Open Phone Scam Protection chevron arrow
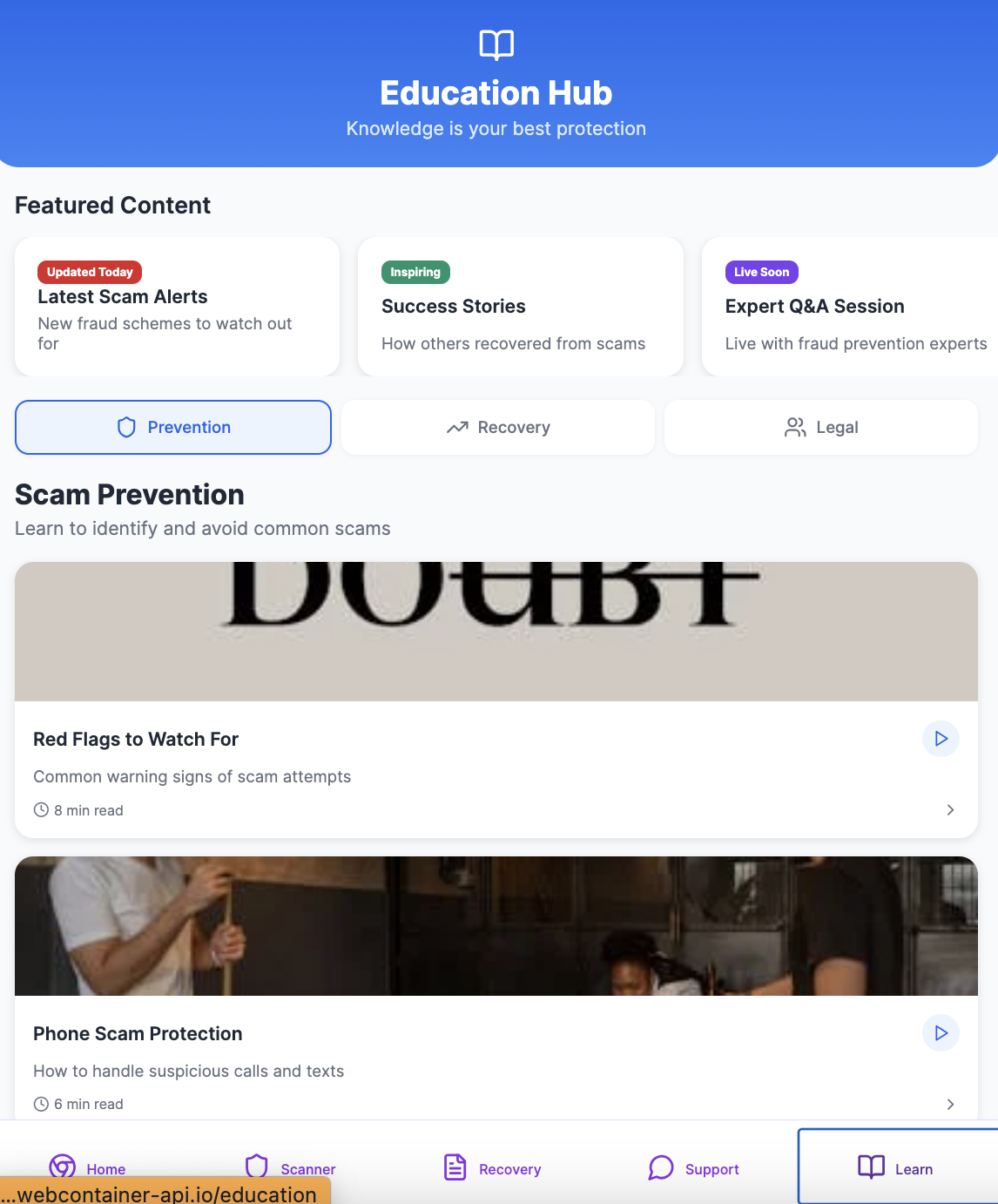 coord(950,1105)
